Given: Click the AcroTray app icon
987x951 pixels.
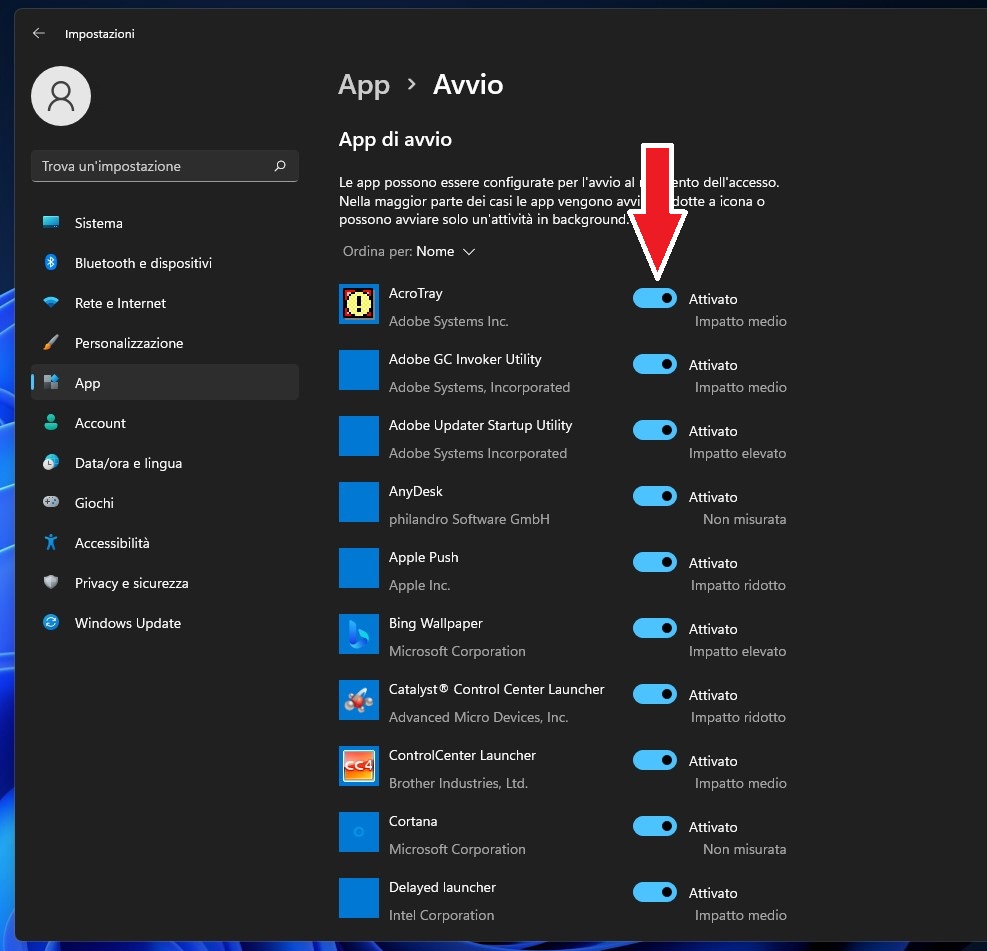Looking at the screenshot, I should pos(359,304).
